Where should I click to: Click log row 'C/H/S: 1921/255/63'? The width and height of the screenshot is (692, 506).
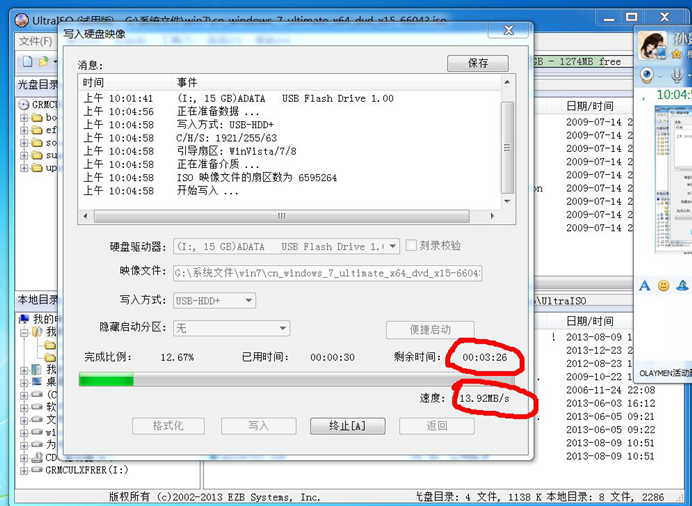click(226, 138)
